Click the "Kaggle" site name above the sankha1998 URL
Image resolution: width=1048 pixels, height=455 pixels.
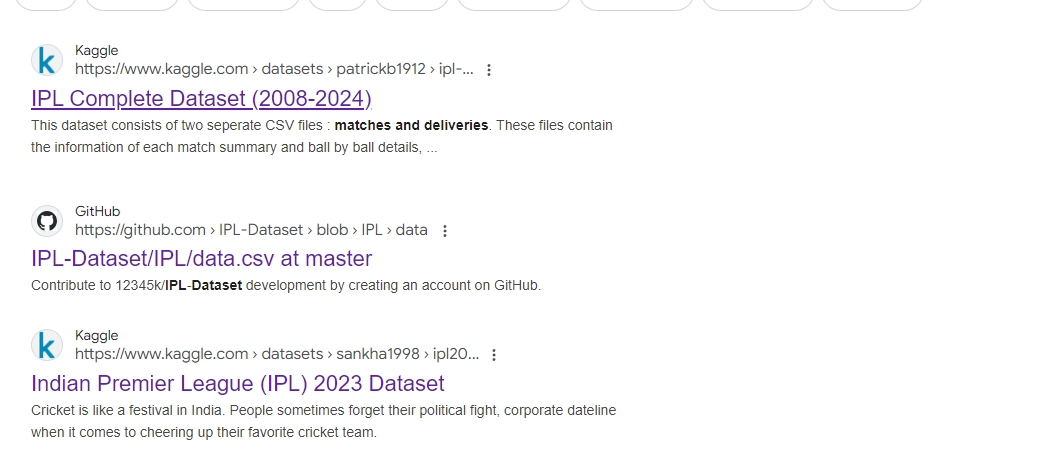(x=96, y=335)
